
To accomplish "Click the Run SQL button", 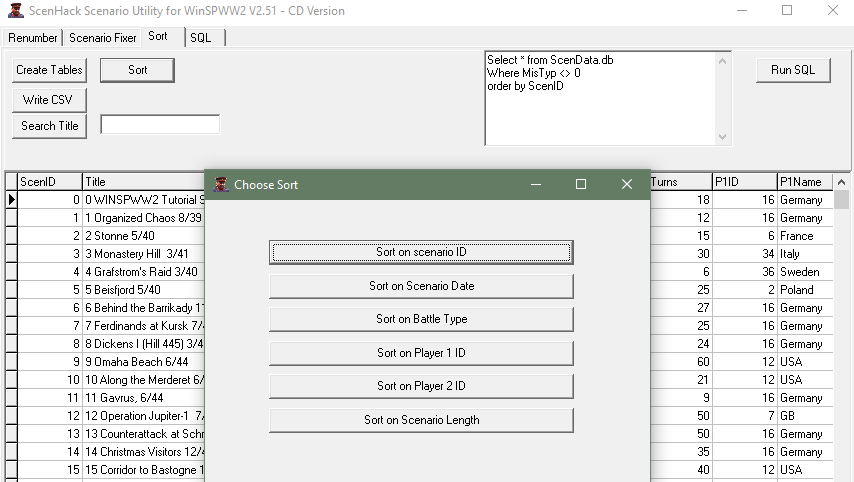I will (x=793, y=70).
